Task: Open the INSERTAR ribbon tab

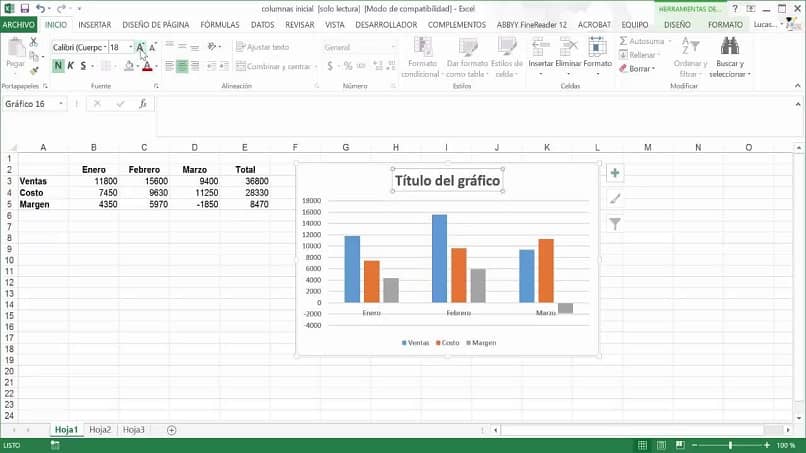Action: click(95, 25)
